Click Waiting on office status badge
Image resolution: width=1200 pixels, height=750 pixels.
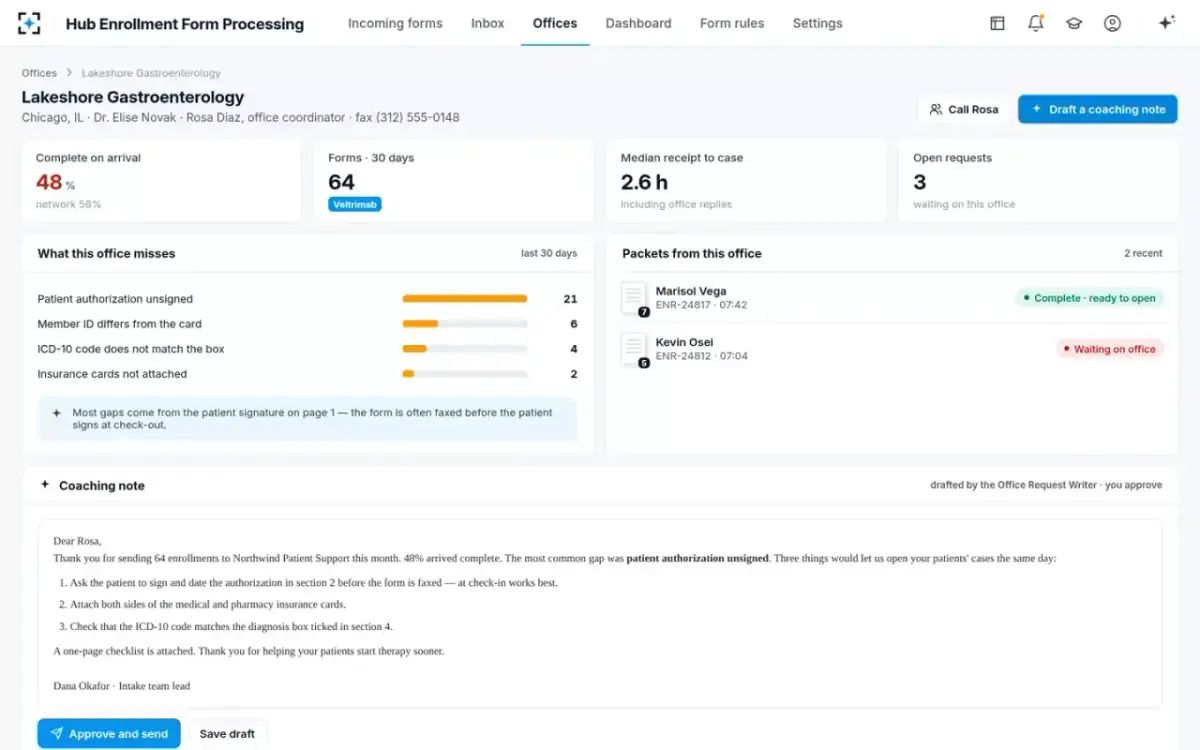pyautogui.click(x=1110, y=349)
